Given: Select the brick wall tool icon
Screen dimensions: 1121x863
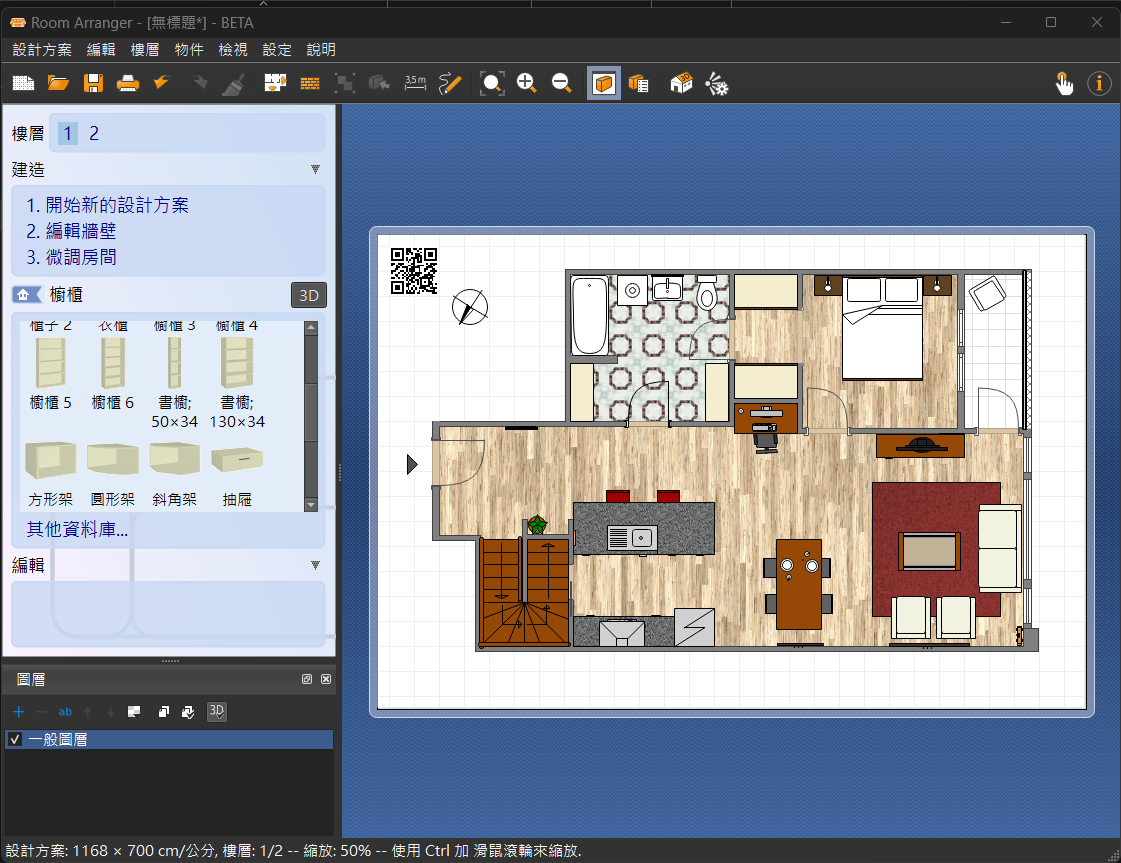Looking at the screenshot, I should (310, 84).
